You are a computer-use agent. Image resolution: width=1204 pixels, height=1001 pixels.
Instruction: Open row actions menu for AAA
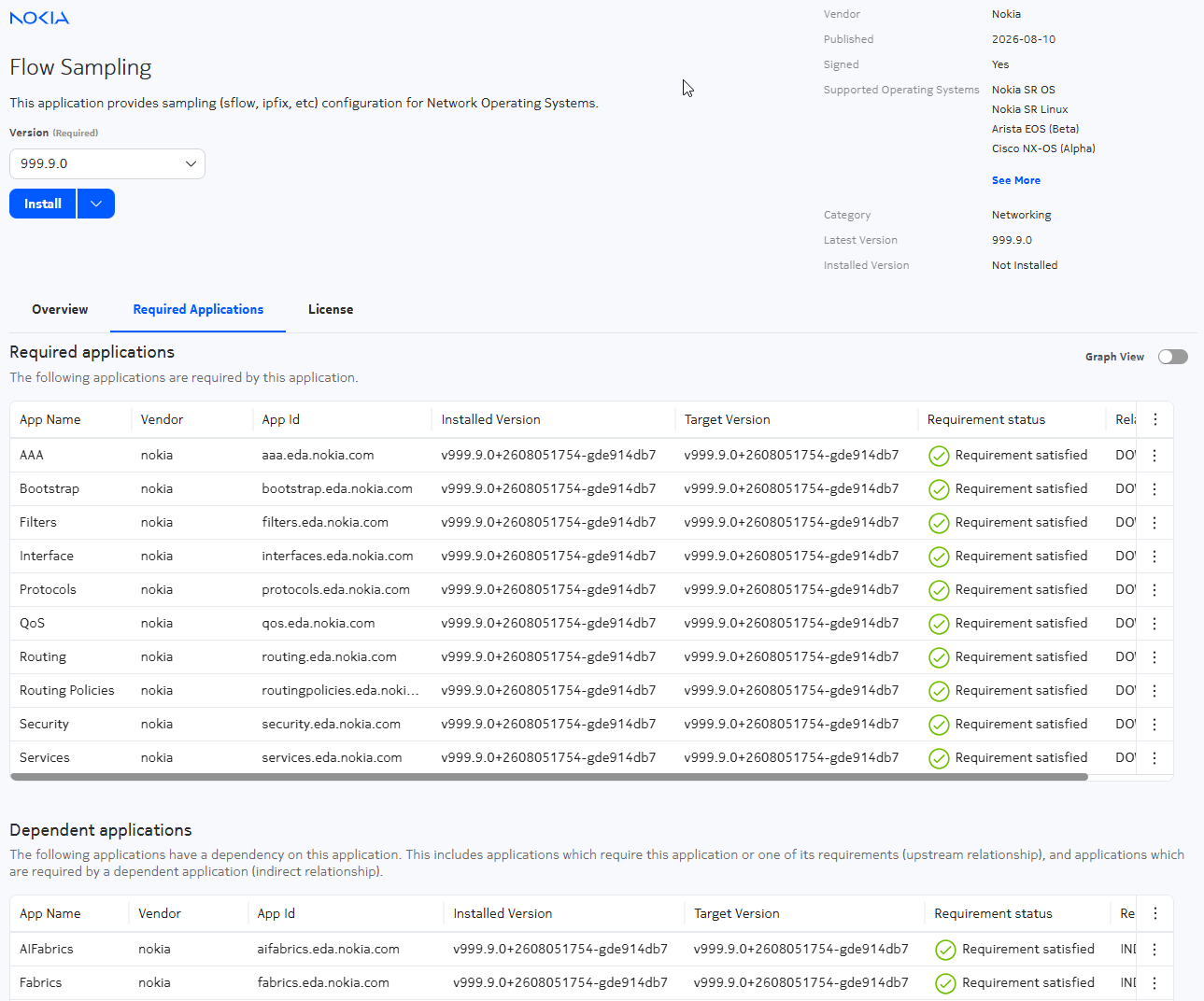(1154, 456)
